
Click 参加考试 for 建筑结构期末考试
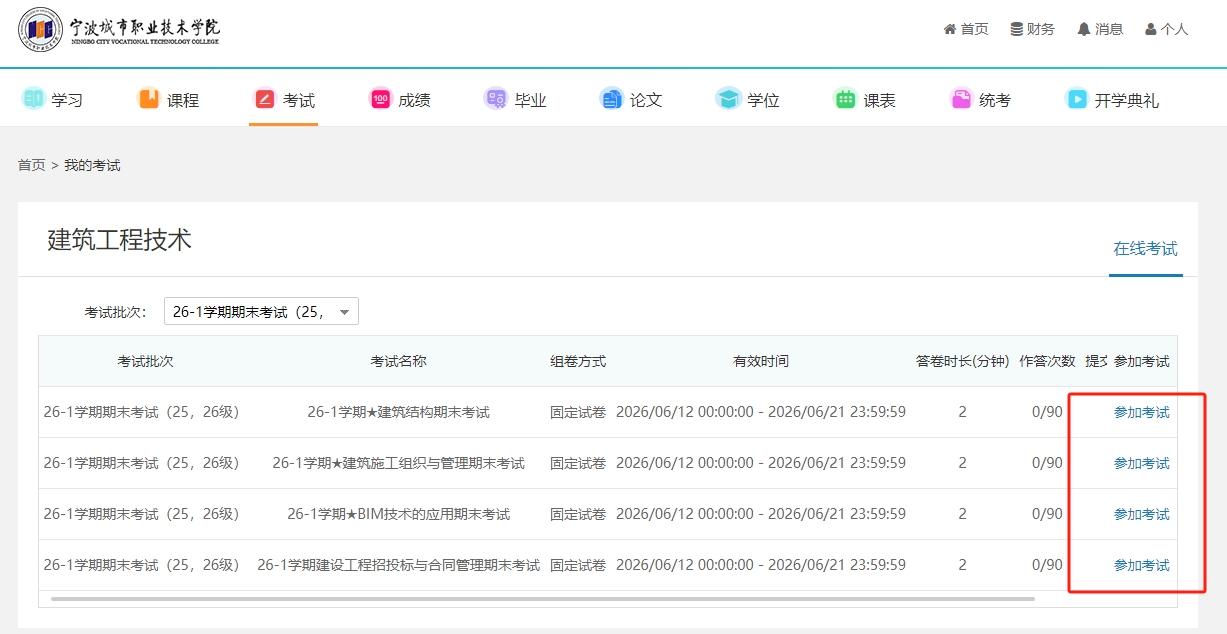(1141, 412)
